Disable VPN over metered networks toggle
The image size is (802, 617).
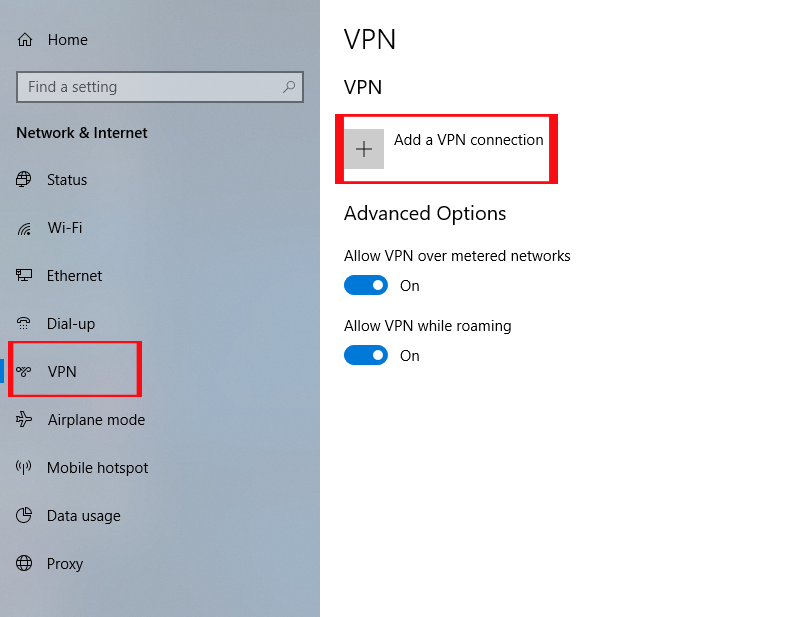[x=366, y=285]
